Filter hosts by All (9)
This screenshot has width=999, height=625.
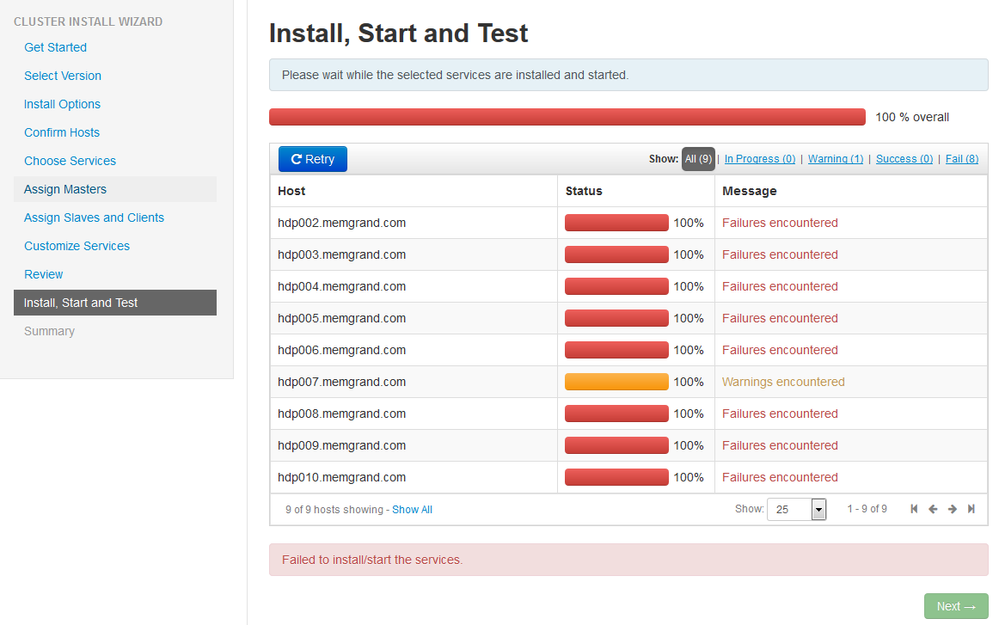tap(698, 159)
